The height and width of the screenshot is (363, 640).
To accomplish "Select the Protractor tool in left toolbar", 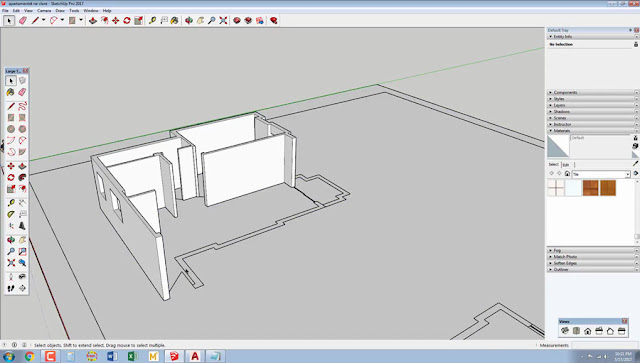I will (11, 214).
